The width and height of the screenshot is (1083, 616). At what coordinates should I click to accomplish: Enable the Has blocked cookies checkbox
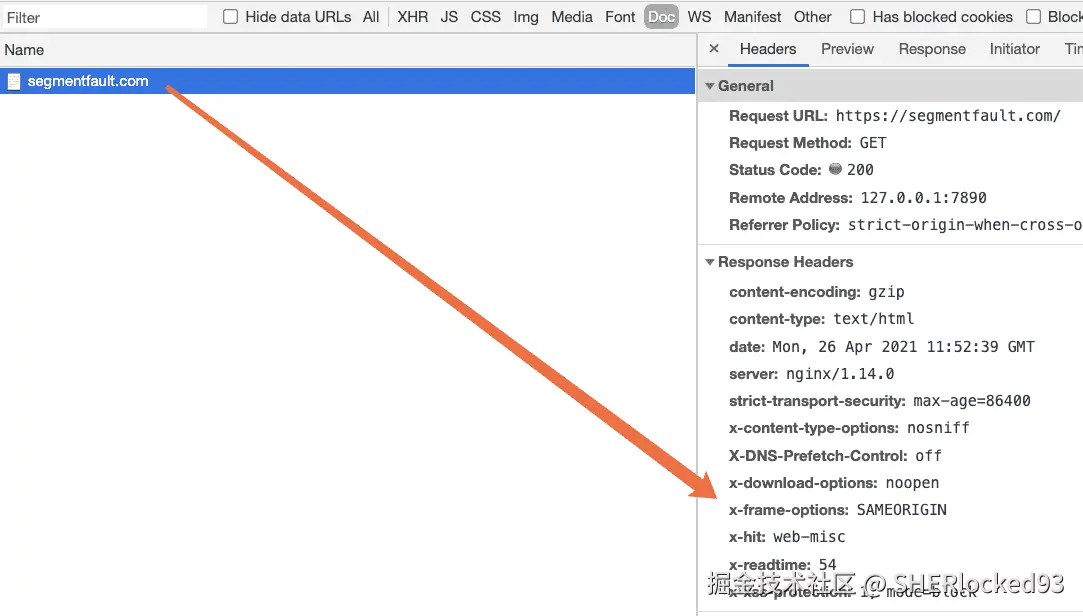coord(857,17)
